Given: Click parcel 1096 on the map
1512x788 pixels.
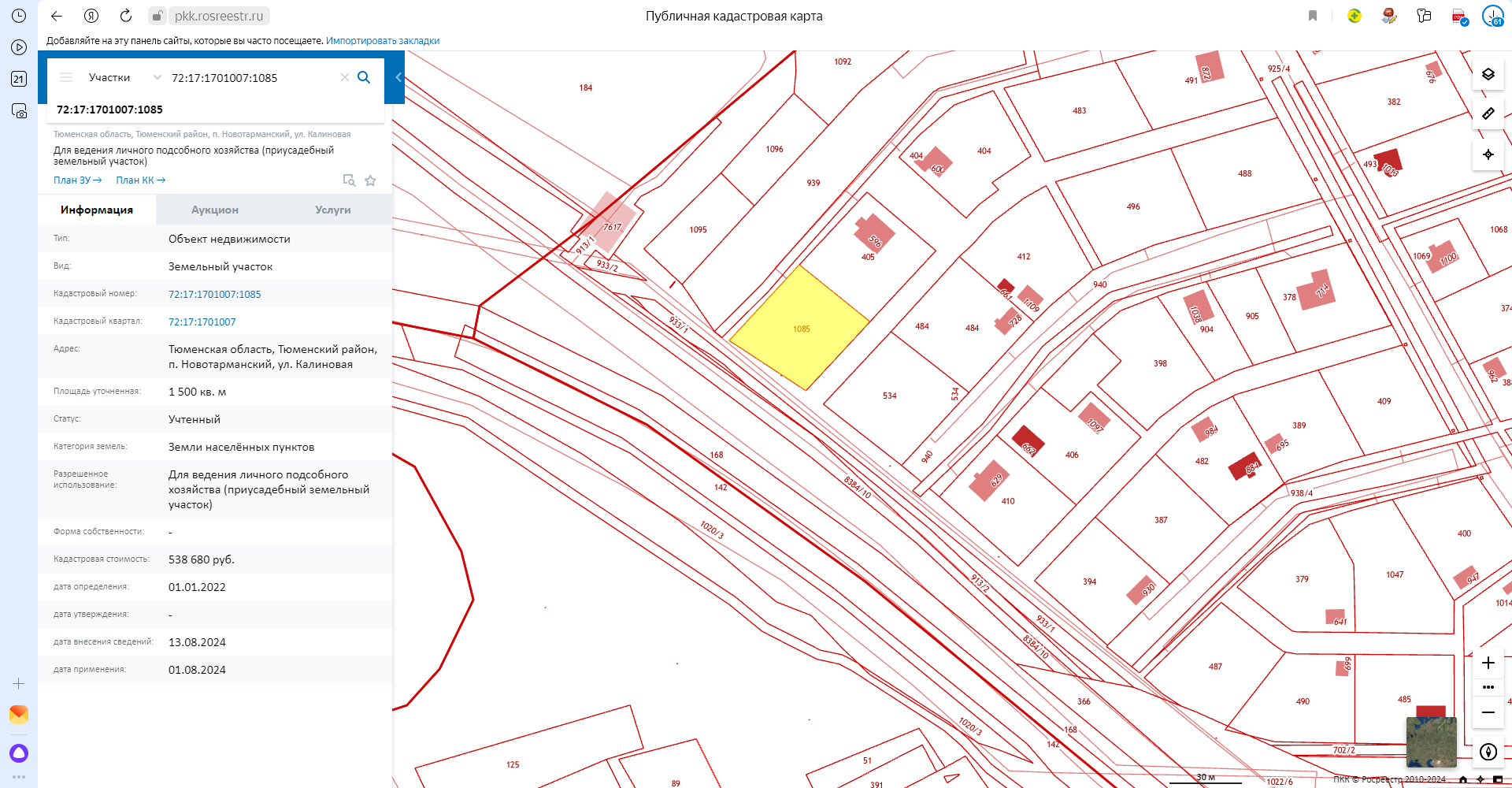Looking at the screenshot, I should pos(774,149).
